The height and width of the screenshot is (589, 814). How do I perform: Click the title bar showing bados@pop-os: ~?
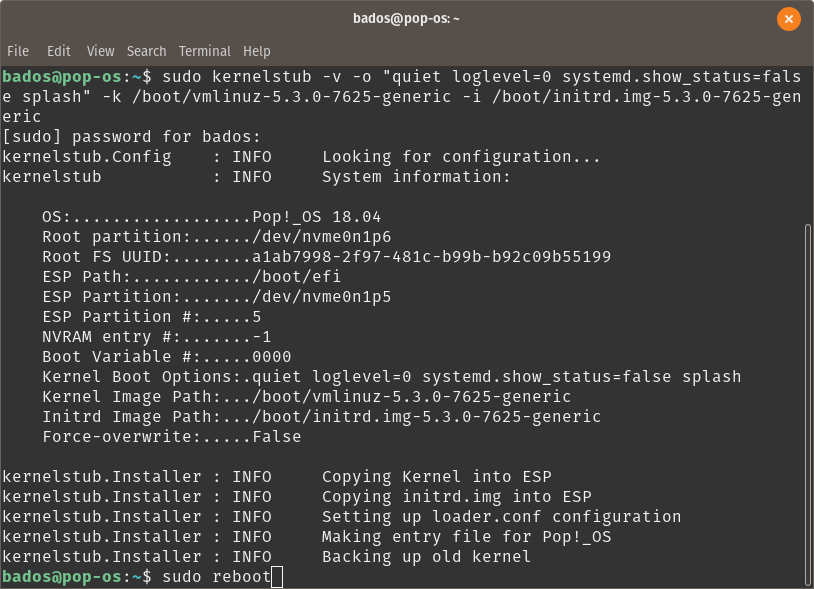pyautogui.click(x=407, y=17)
